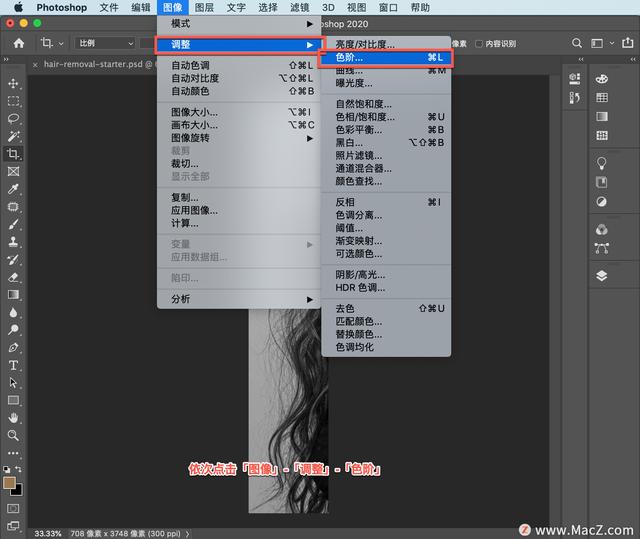Choose 亮度/对比度 menu item
640x539 pixels.
click(x=386, y=44)
